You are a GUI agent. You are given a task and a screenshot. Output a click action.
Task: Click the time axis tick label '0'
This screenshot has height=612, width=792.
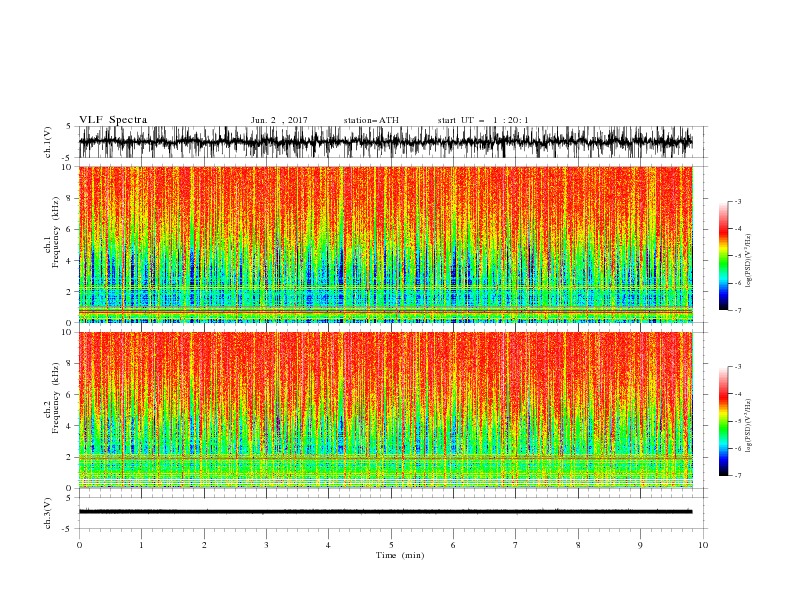79,545
